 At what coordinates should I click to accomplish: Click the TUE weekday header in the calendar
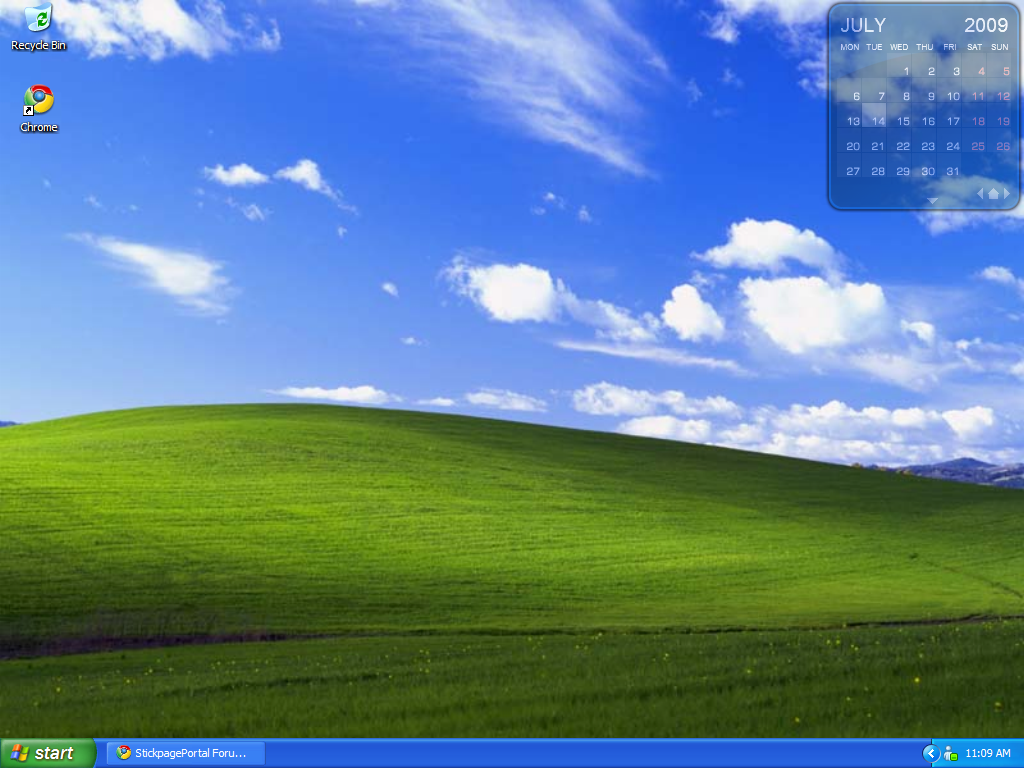[x=874, y=47]
